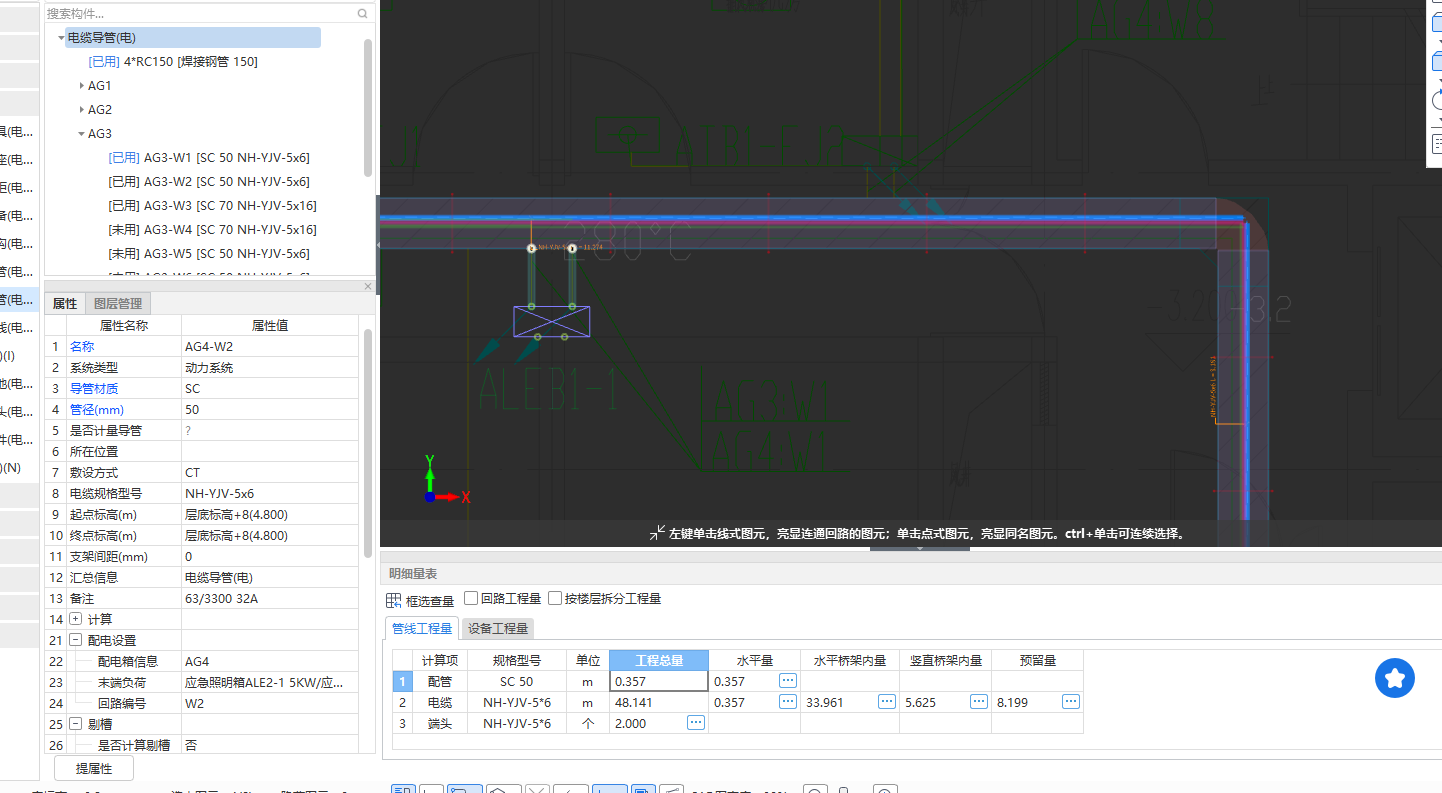Click the 配电箱信息 value AG4
This screenshot has width=1442, height=793.
pyautogui.click(x=270, y=661)
